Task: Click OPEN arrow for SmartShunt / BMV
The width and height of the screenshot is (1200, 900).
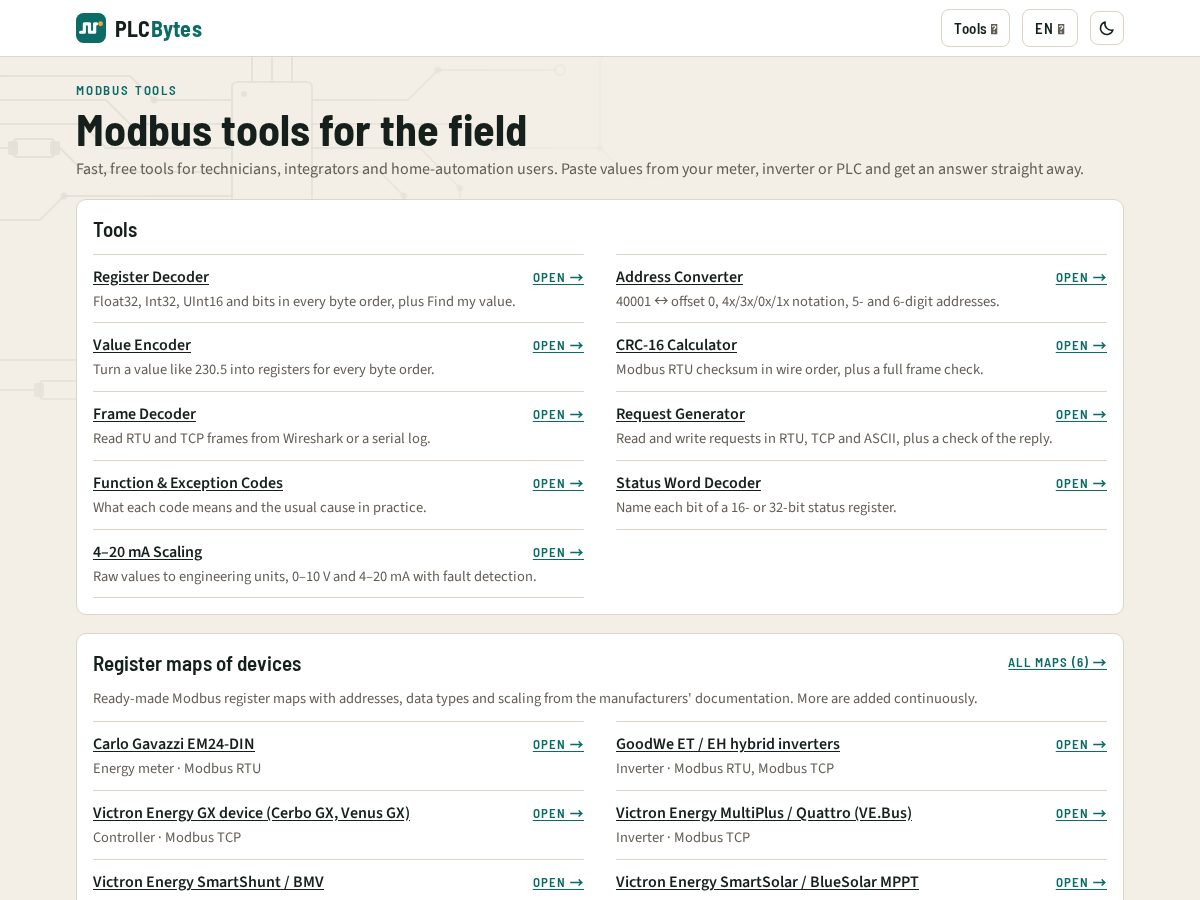Action: (x=558, y=883)
